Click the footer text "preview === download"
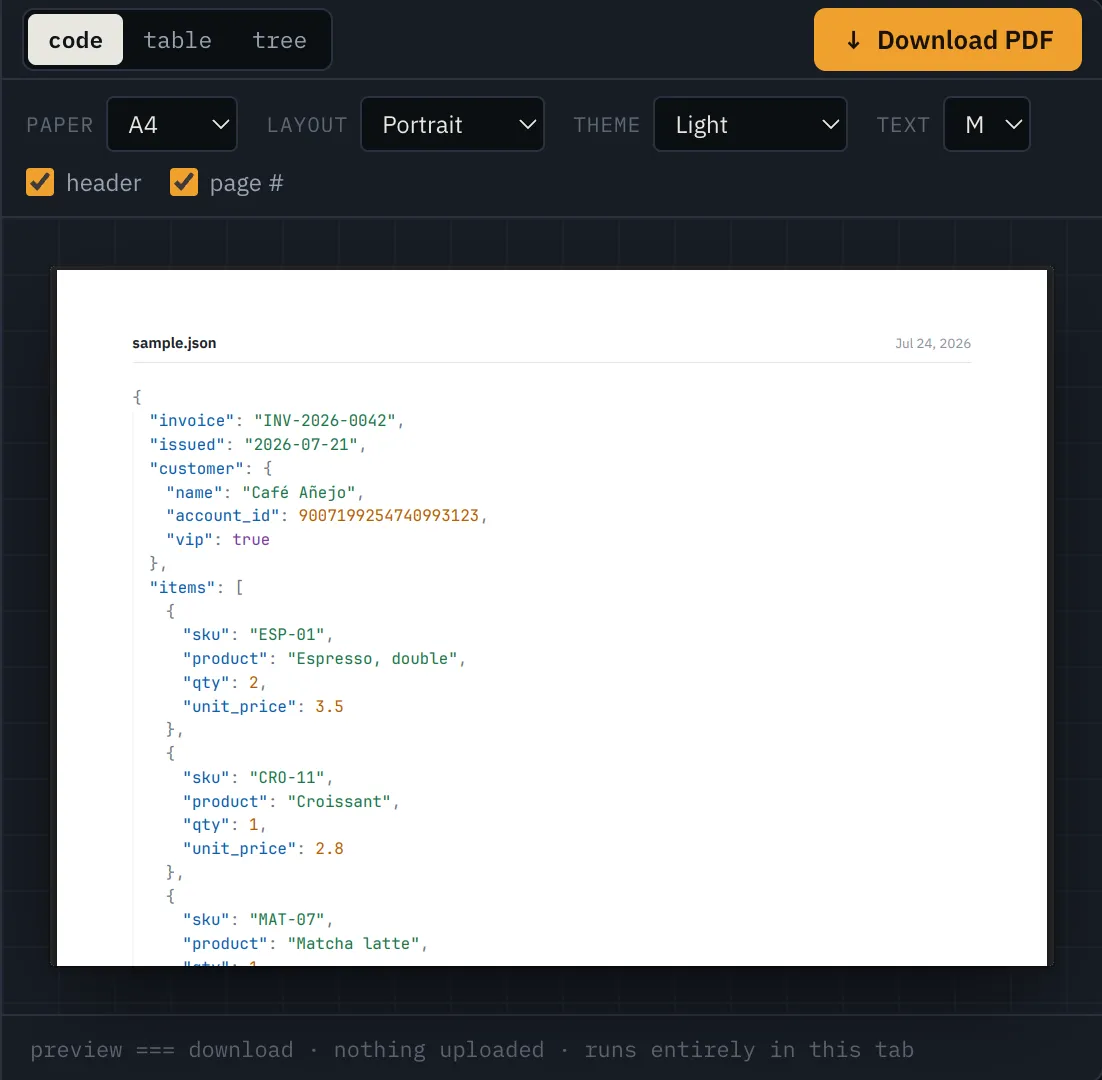The image size is (1102, 1080). [x=162, y=1050]
